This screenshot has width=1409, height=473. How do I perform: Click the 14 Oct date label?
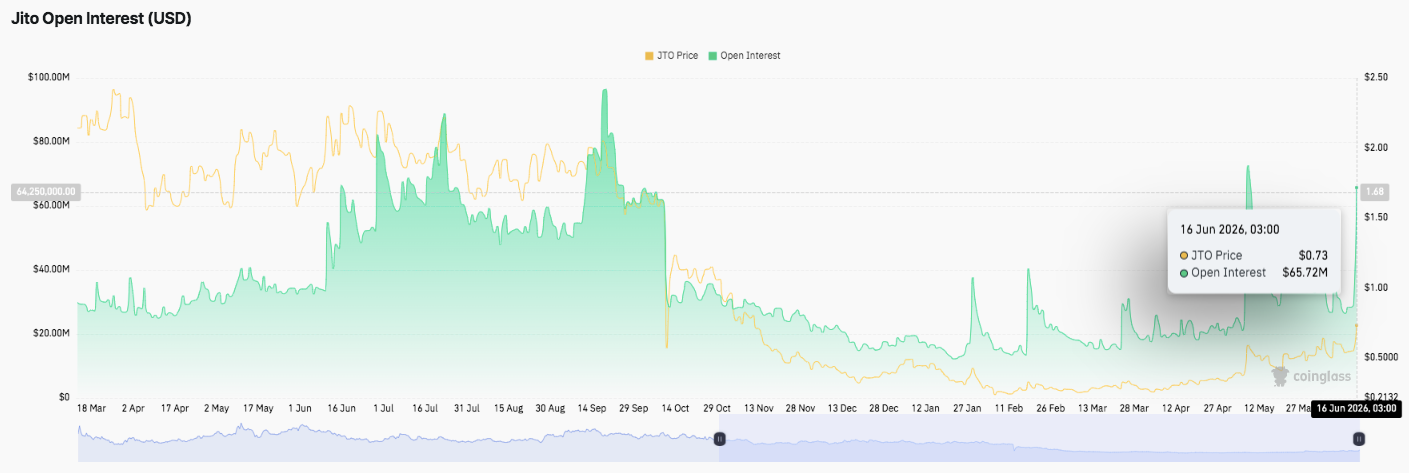pos(674,409)
